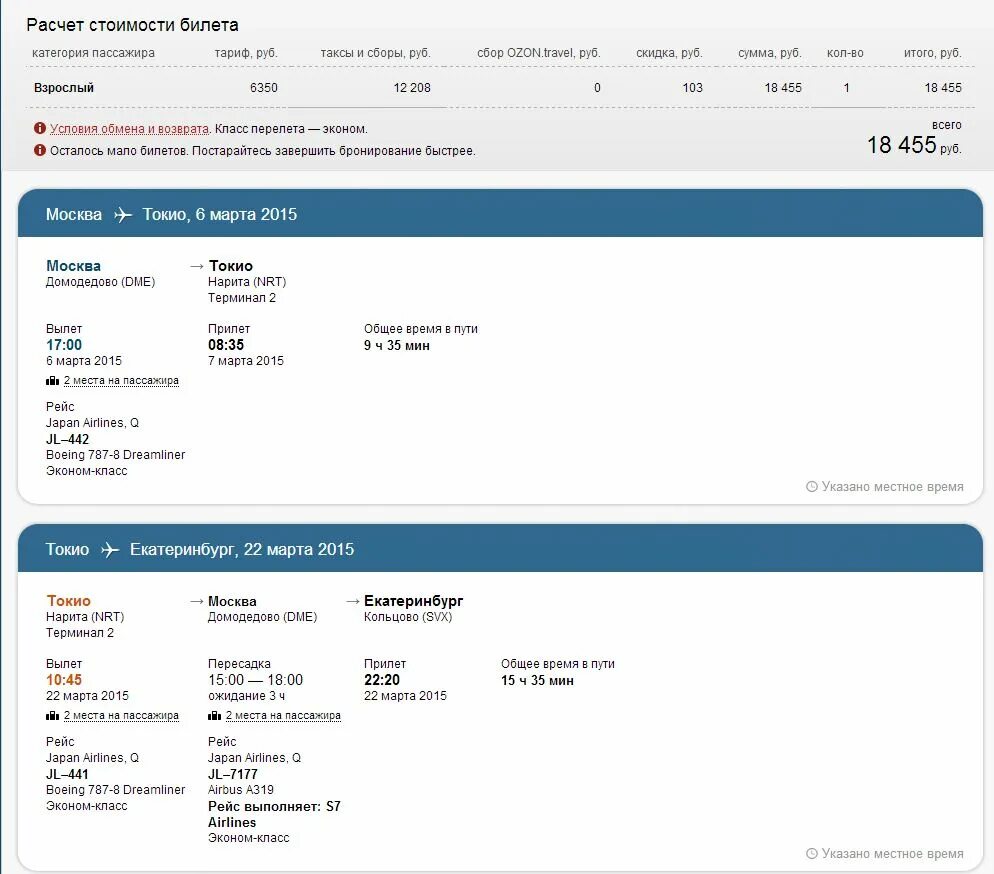Image resolution: width=994 pixels, height=874 pixels.
Task: Click the airplane icon in Москва–Токио header
Action: click(122, 215)
